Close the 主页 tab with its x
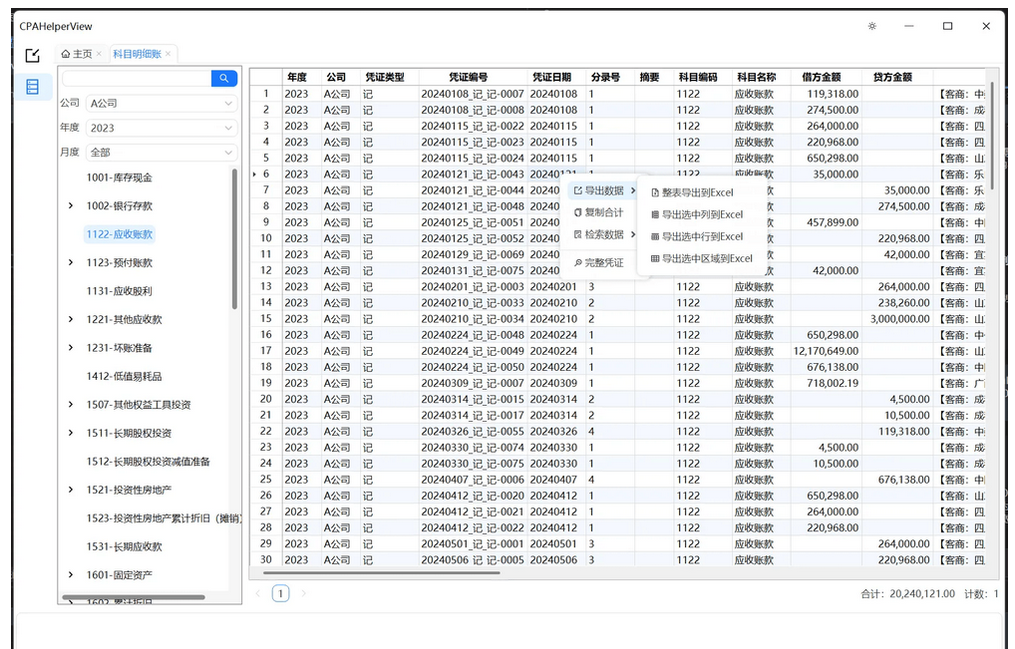Image resolution: width=1015 pixels, height=649 pixels. coord(99,54)
